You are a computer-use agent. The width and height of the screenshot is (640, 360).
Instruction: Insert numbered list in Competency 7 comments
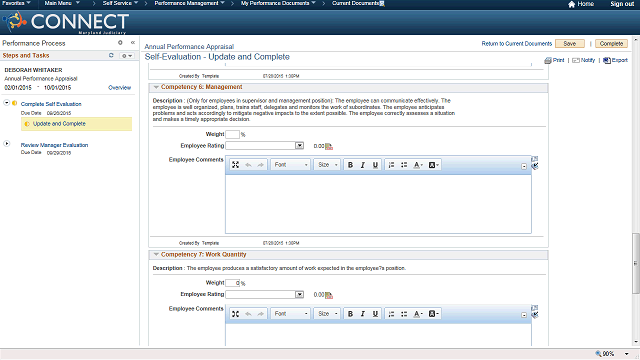(x=391, y=314)
